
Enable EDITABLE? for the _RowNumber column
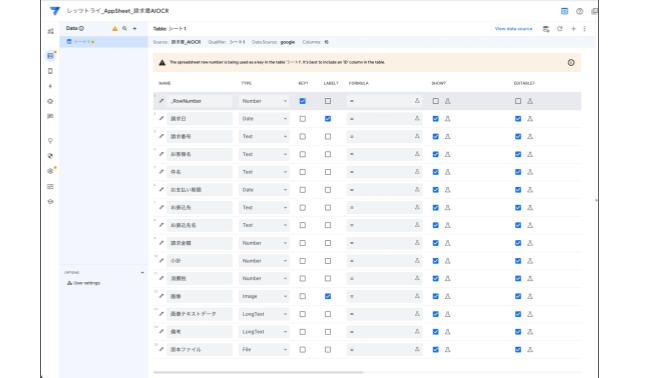point(518,101)
